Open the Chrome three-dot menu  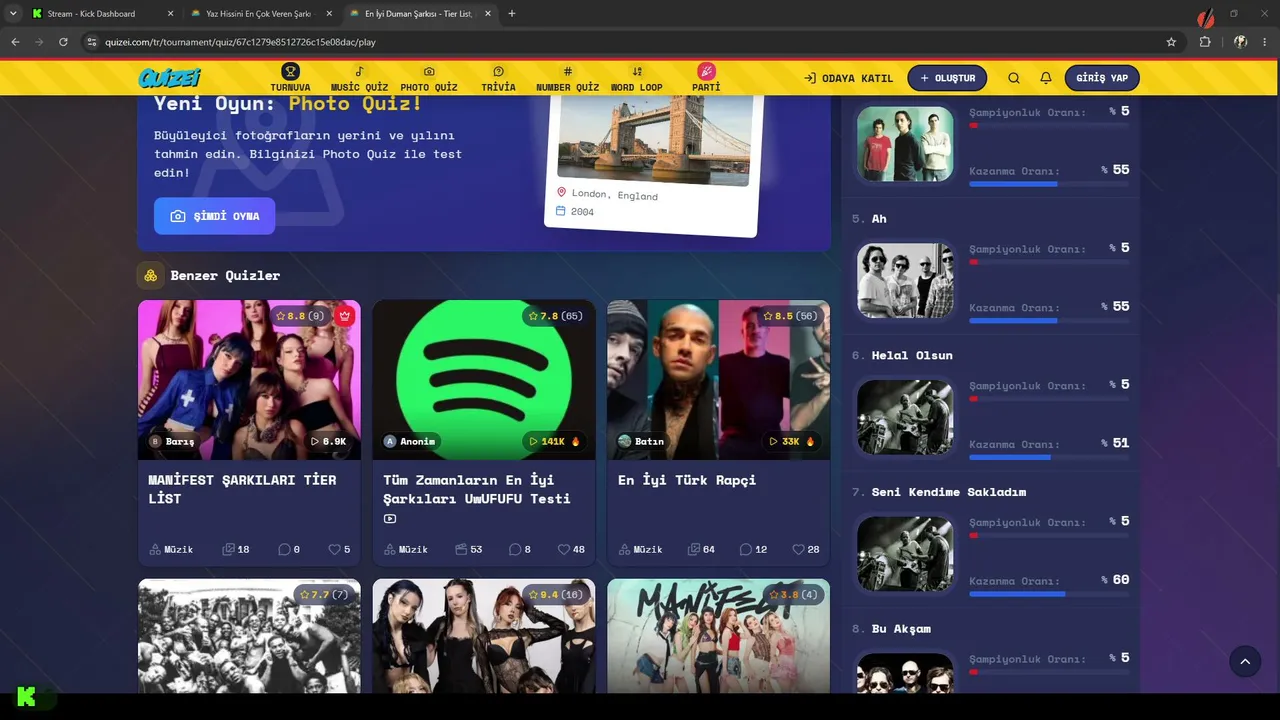coord(1265,42)
